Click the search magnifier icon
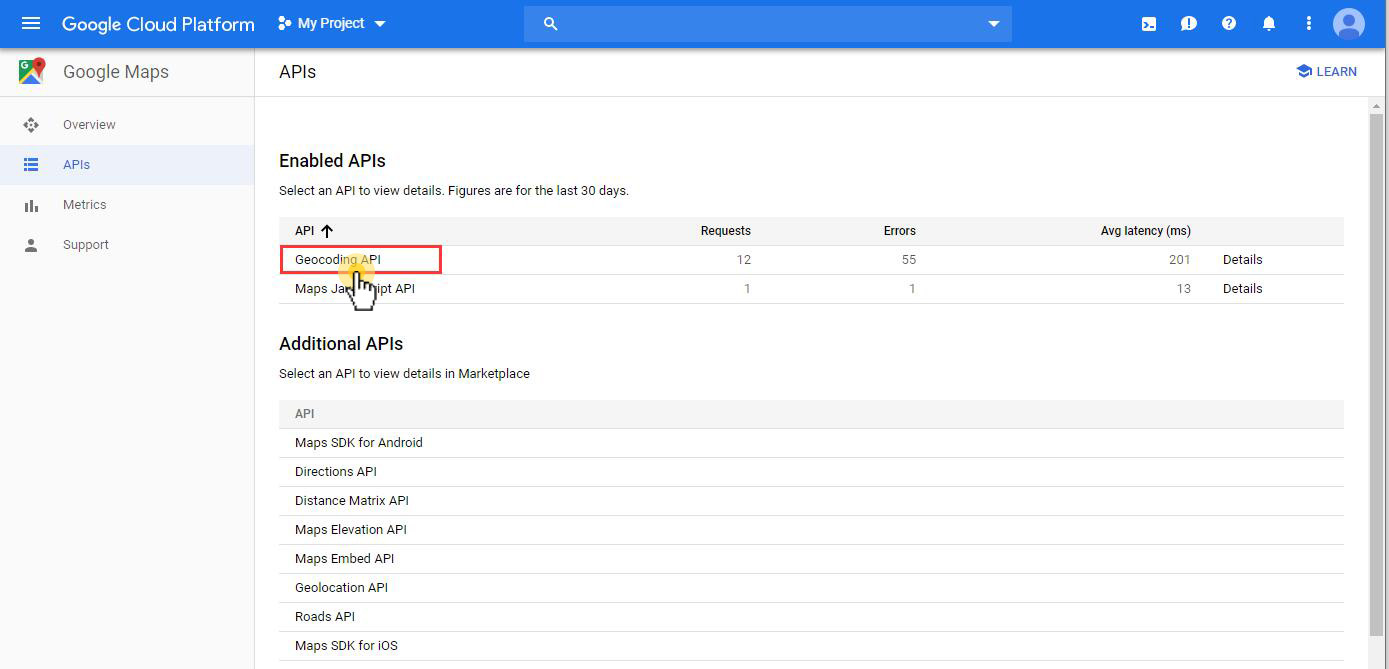This screenshot has height=669, width=1389. (x=550, y=23)
